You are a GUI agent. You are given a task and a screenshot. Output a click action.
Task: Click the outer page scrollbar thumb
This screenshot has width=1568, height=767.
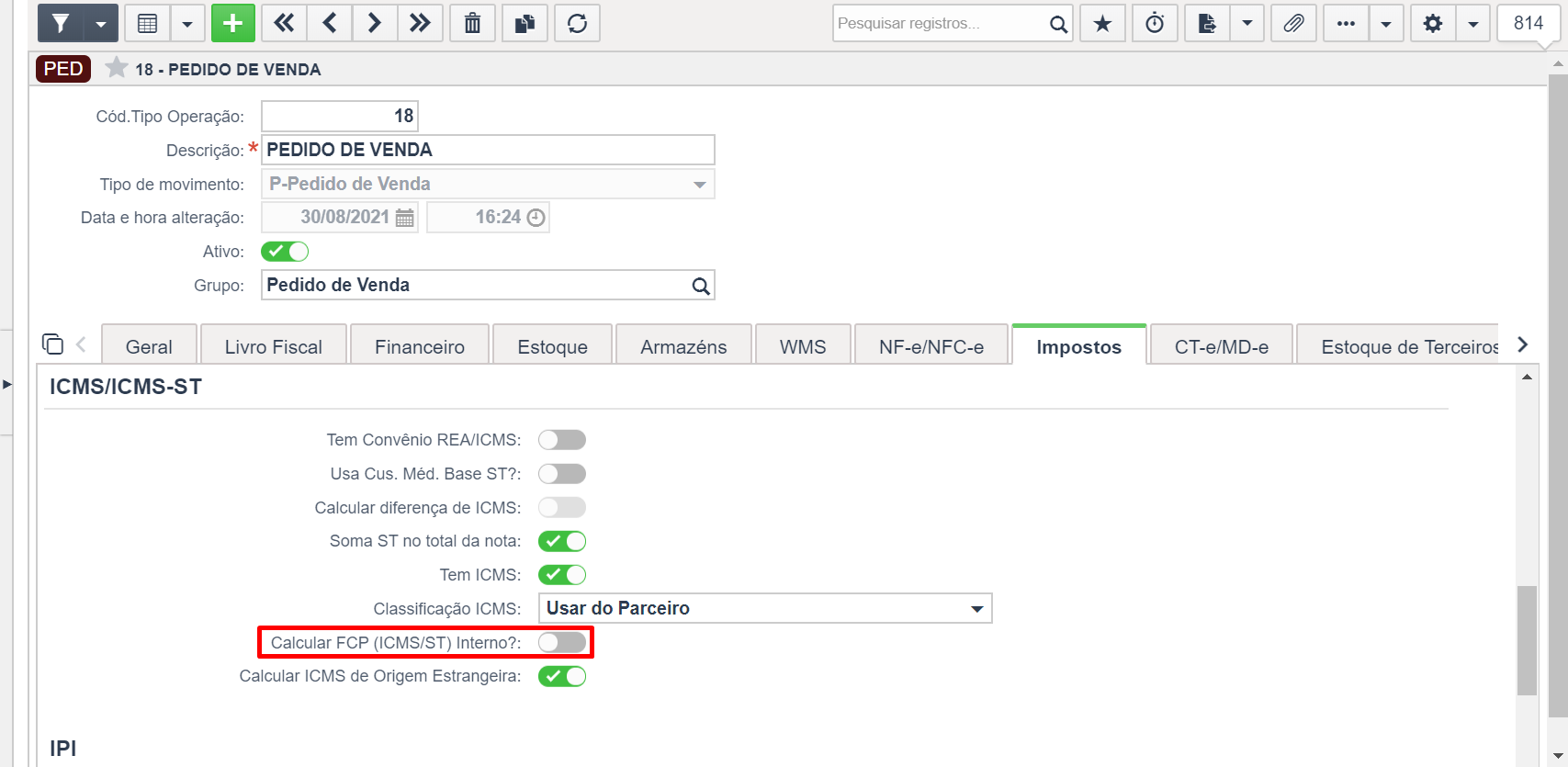pyautogui.click(x=1558, y=395)
